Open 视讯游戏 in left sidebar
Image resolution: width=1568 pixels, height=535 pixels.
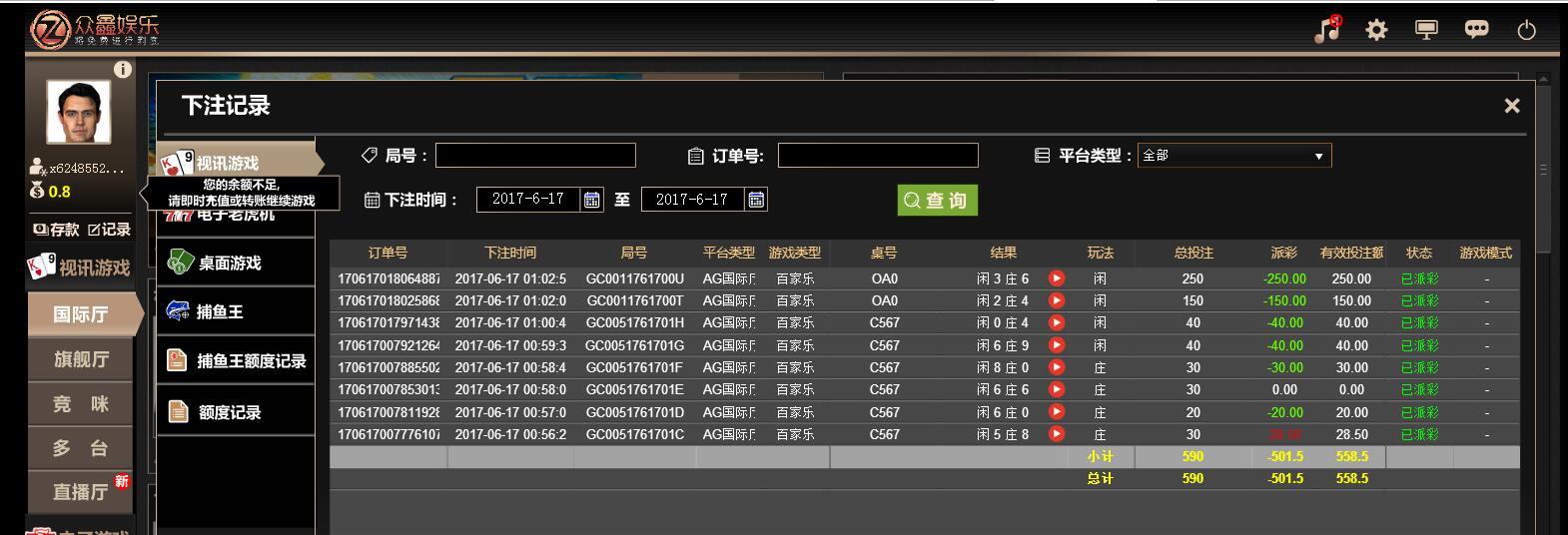(79, 267)
